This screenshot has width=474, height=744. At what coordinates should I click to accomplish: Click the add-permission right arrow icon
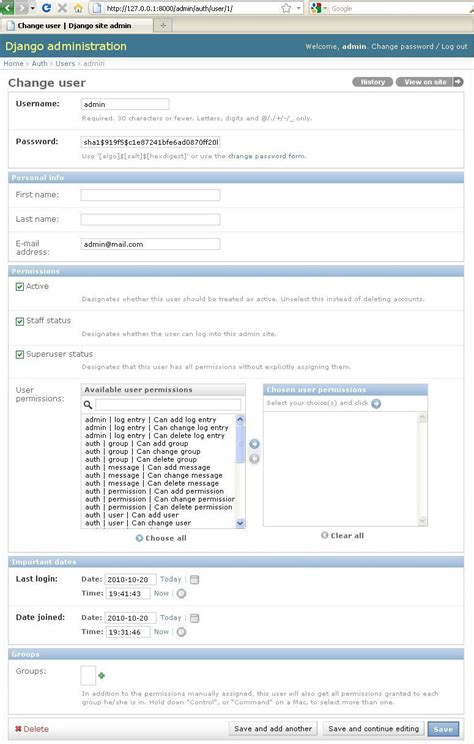pos(254,444)
